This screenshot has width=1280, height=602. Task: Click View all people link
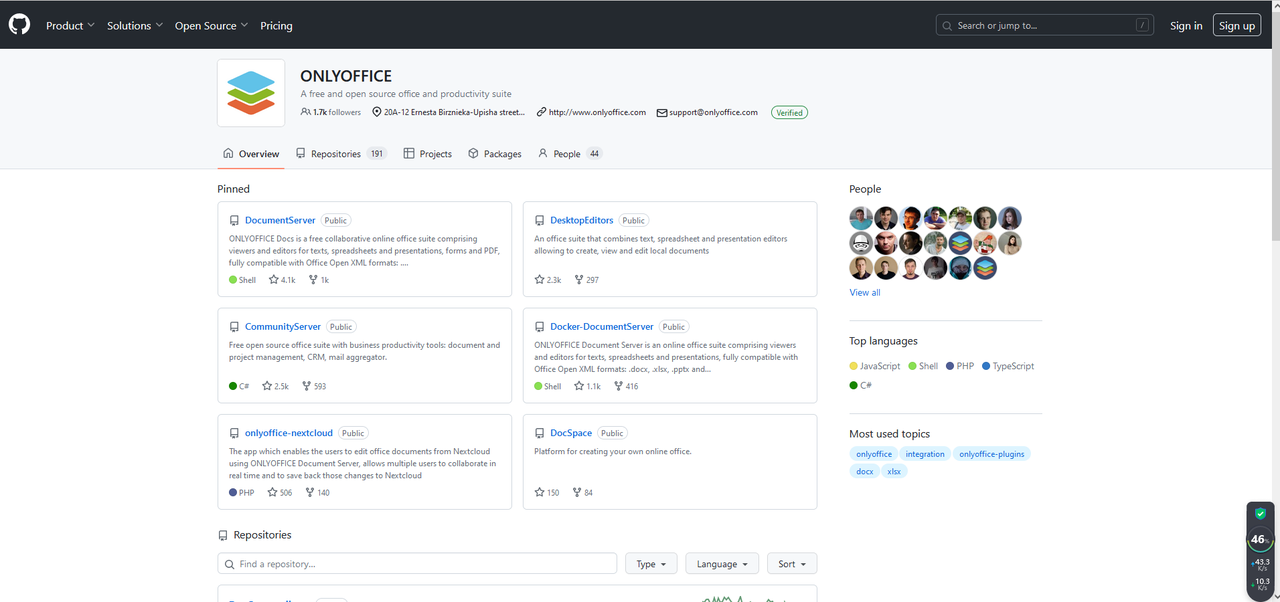(x=865, y=292)
